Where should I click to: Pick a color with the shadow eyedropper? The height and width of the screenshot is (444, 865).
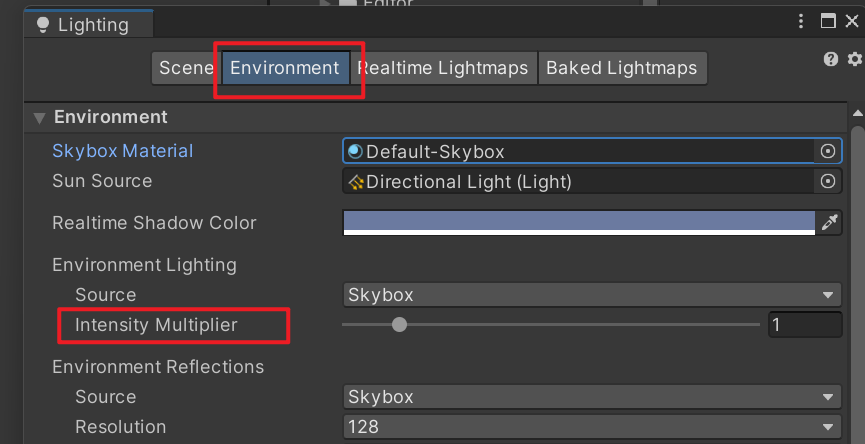(x=829, y=223)
